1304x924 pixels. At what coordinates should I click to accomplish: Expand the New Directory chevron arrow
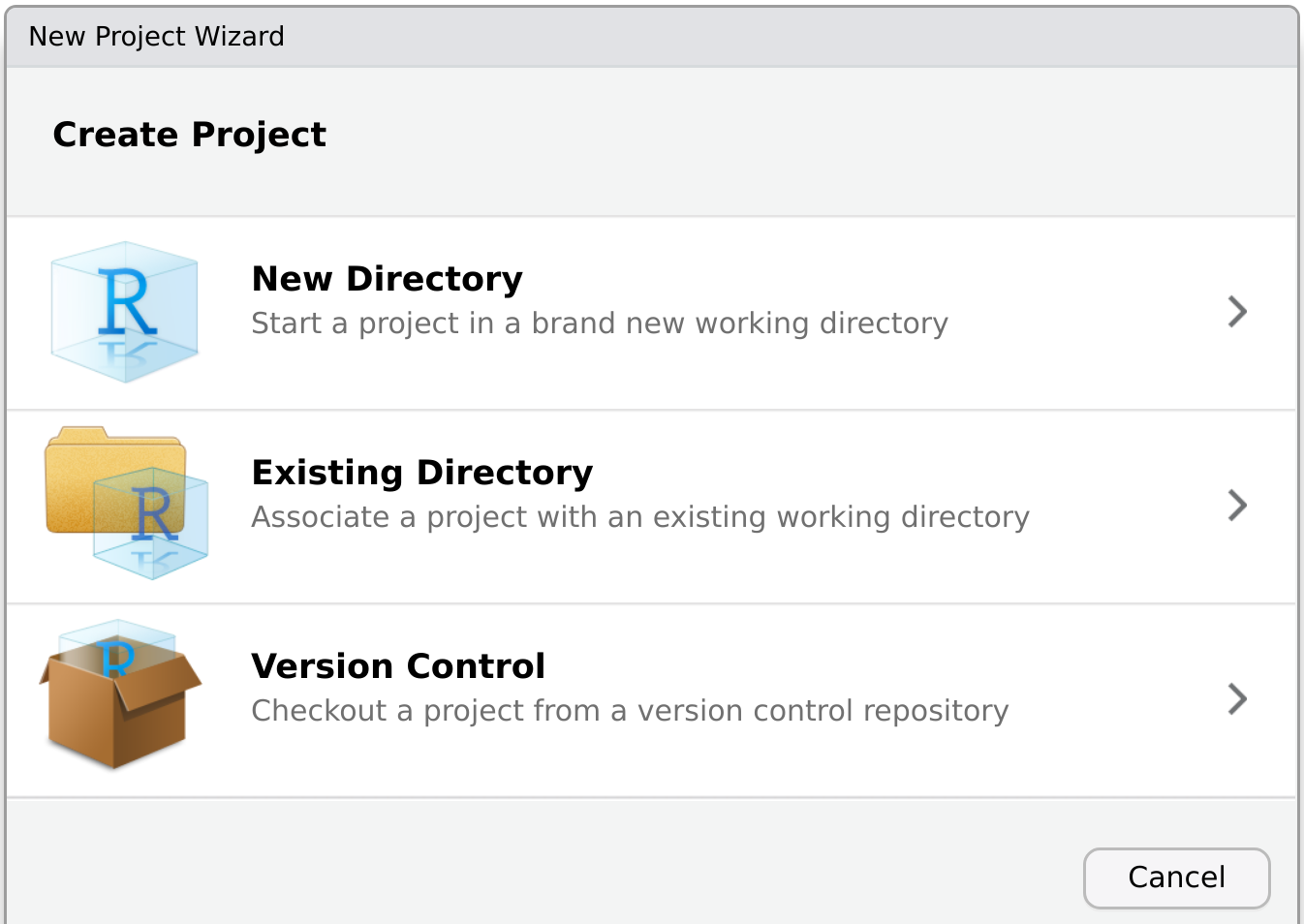1236,312
